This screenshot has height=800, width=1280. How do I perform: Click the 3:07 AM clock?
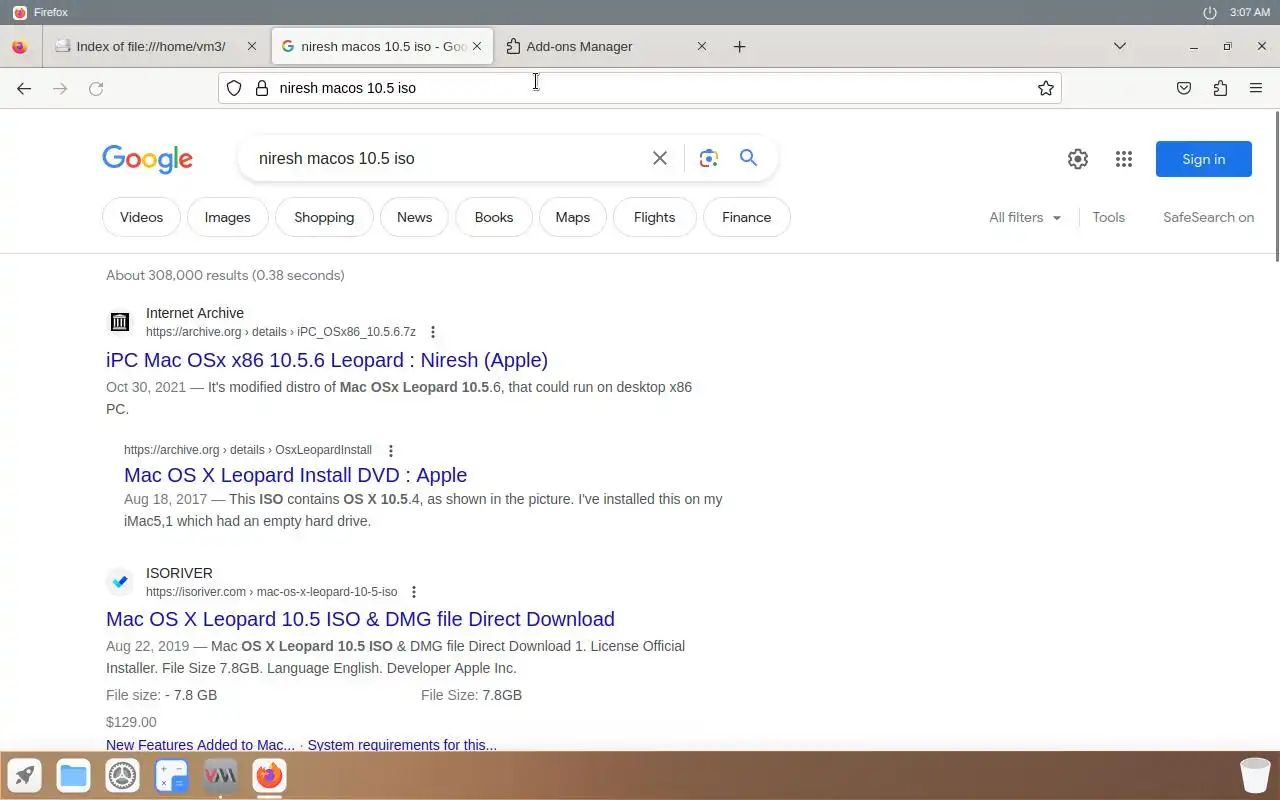(x=1249, y=12)
